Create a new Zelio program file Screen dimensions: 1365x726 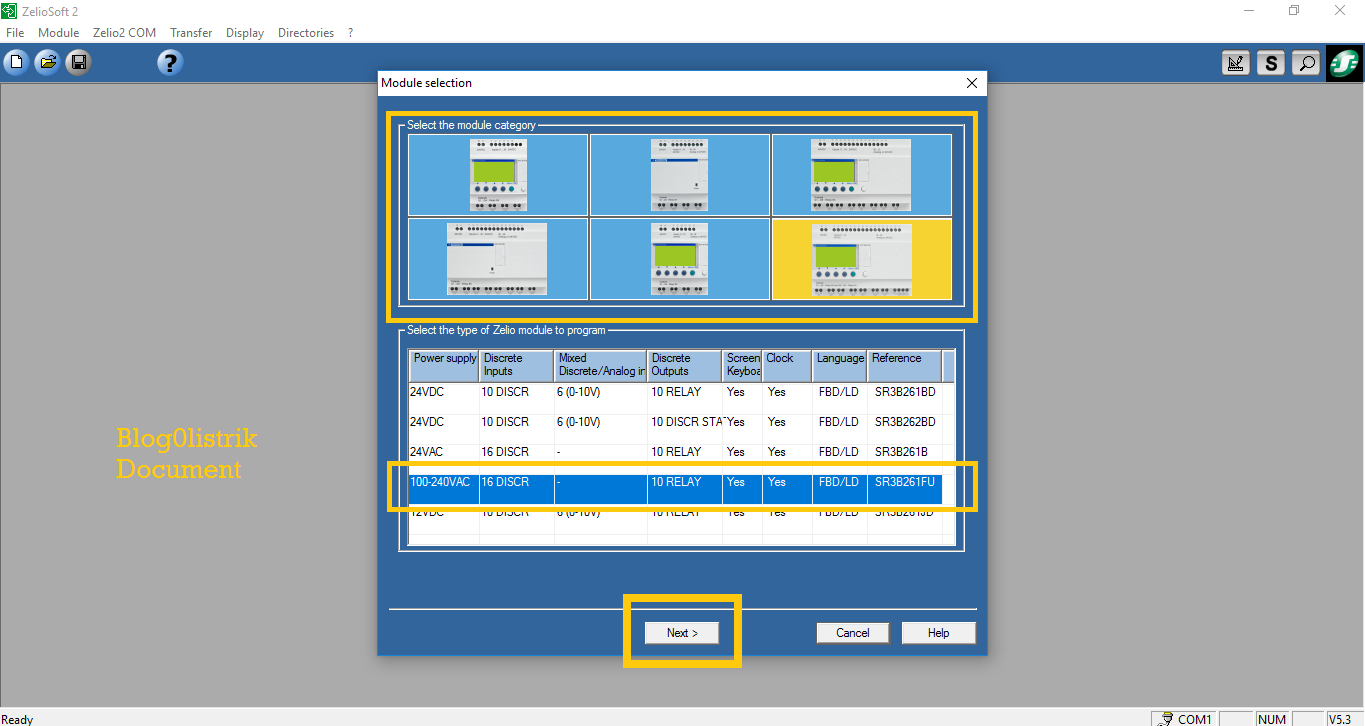pos(15,61)
